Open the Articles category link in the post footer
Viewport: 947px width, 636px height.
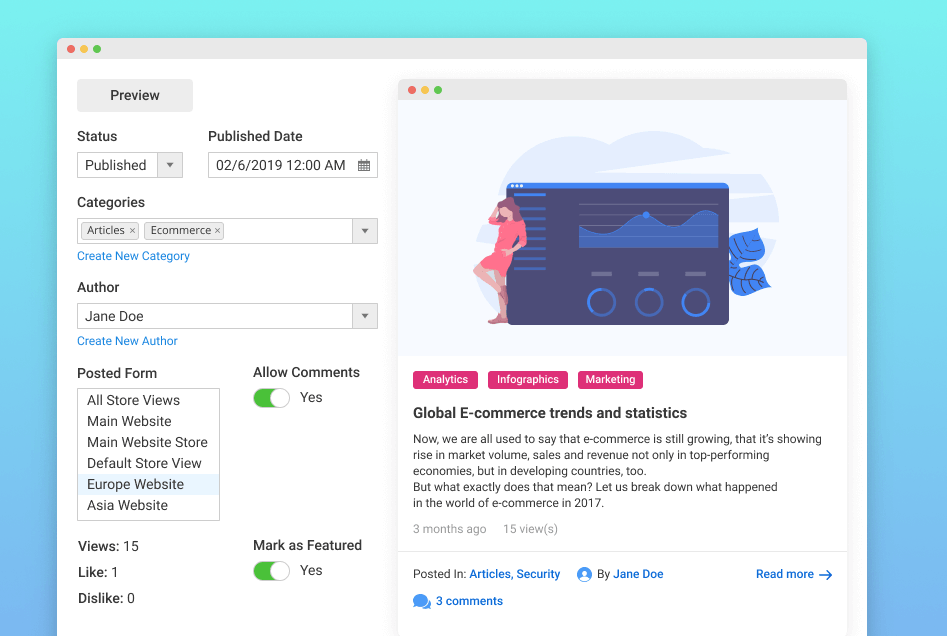pyautogui.click(x=491, y=574)
